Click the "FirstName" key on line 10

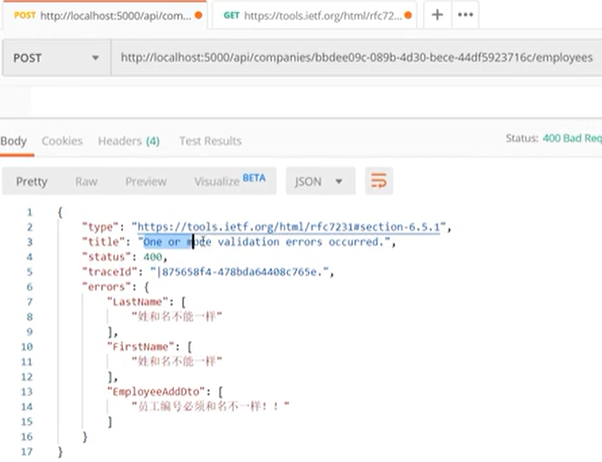tap(141, 347)
